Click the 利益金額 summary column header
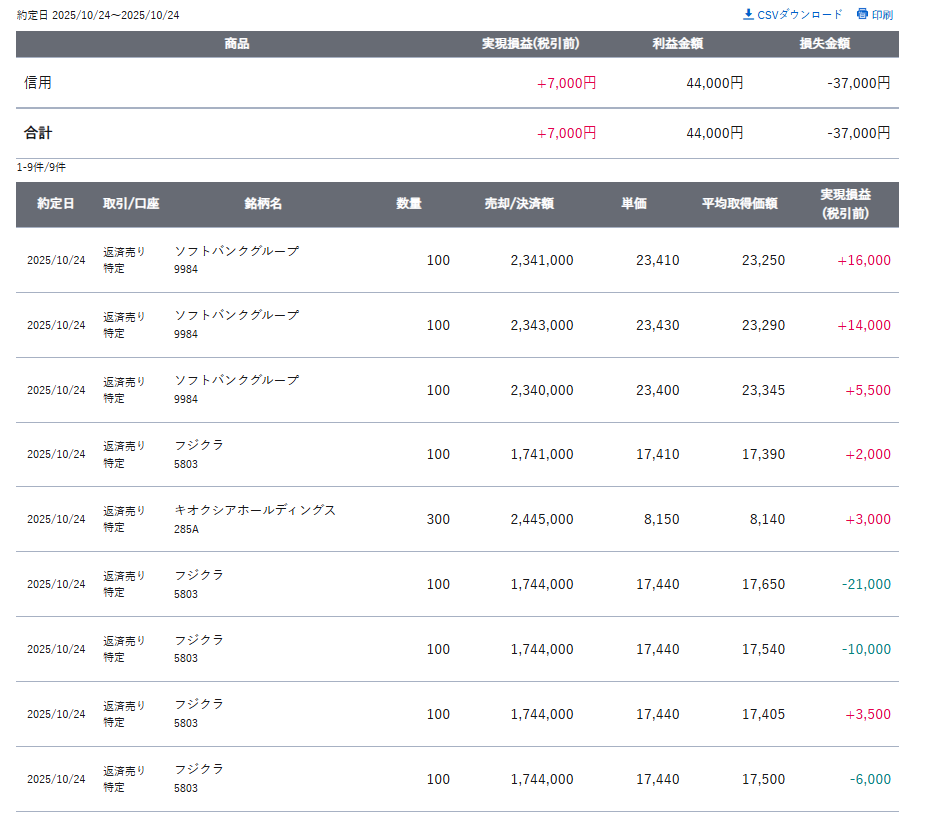The width and height of the screenshot is (927, 825). pyautogui.click(x=677, y=44)
